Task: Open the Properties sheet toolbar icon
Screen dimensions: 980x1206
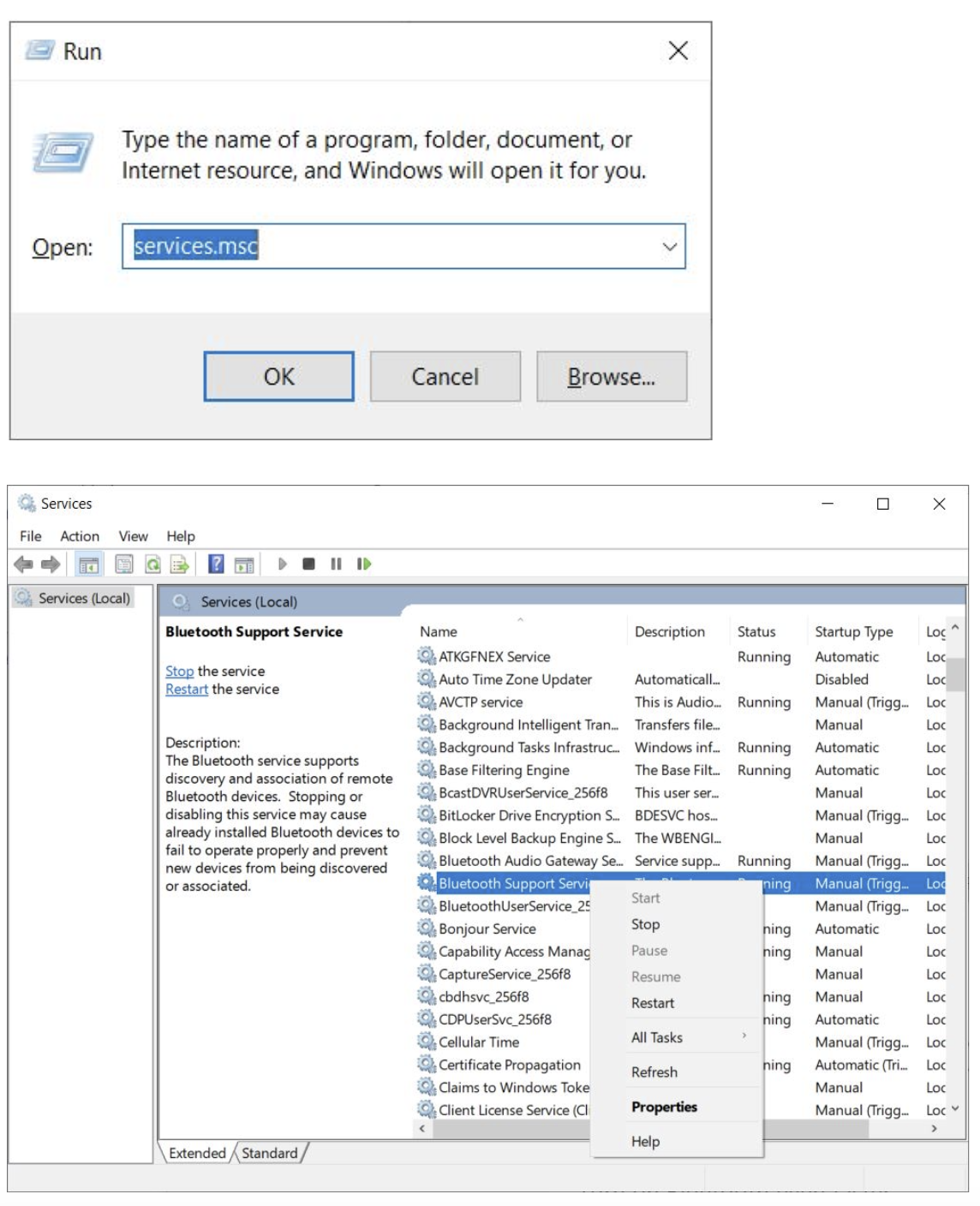Action: point(124,564)
